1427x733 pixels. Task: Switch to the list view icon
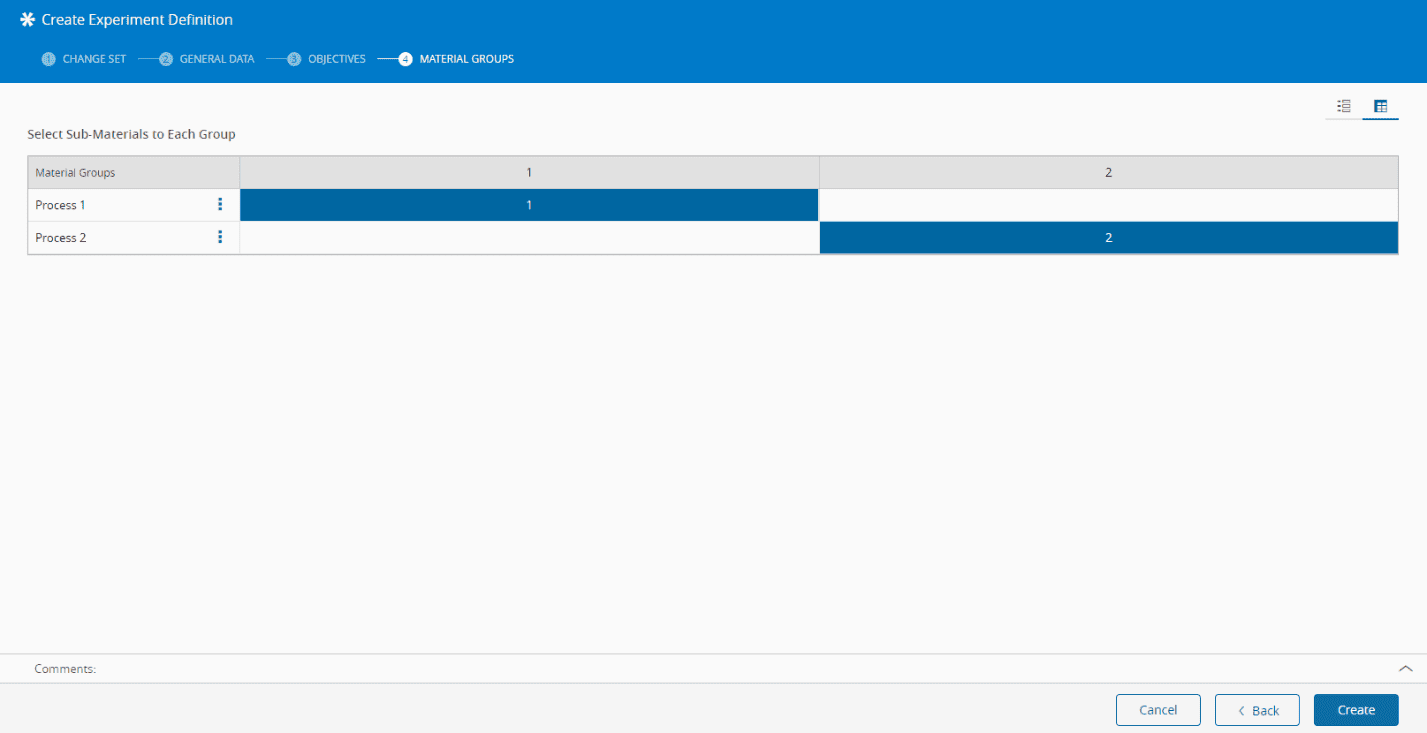(x=1343, y=105)
